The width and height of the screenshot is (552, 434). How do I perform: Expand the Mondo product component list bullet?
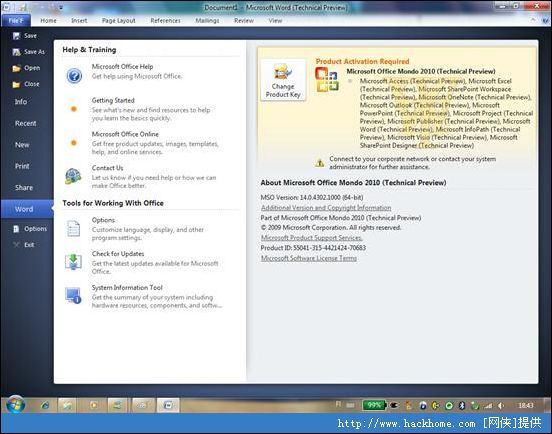pyautogui.click(x=350, y=81)
